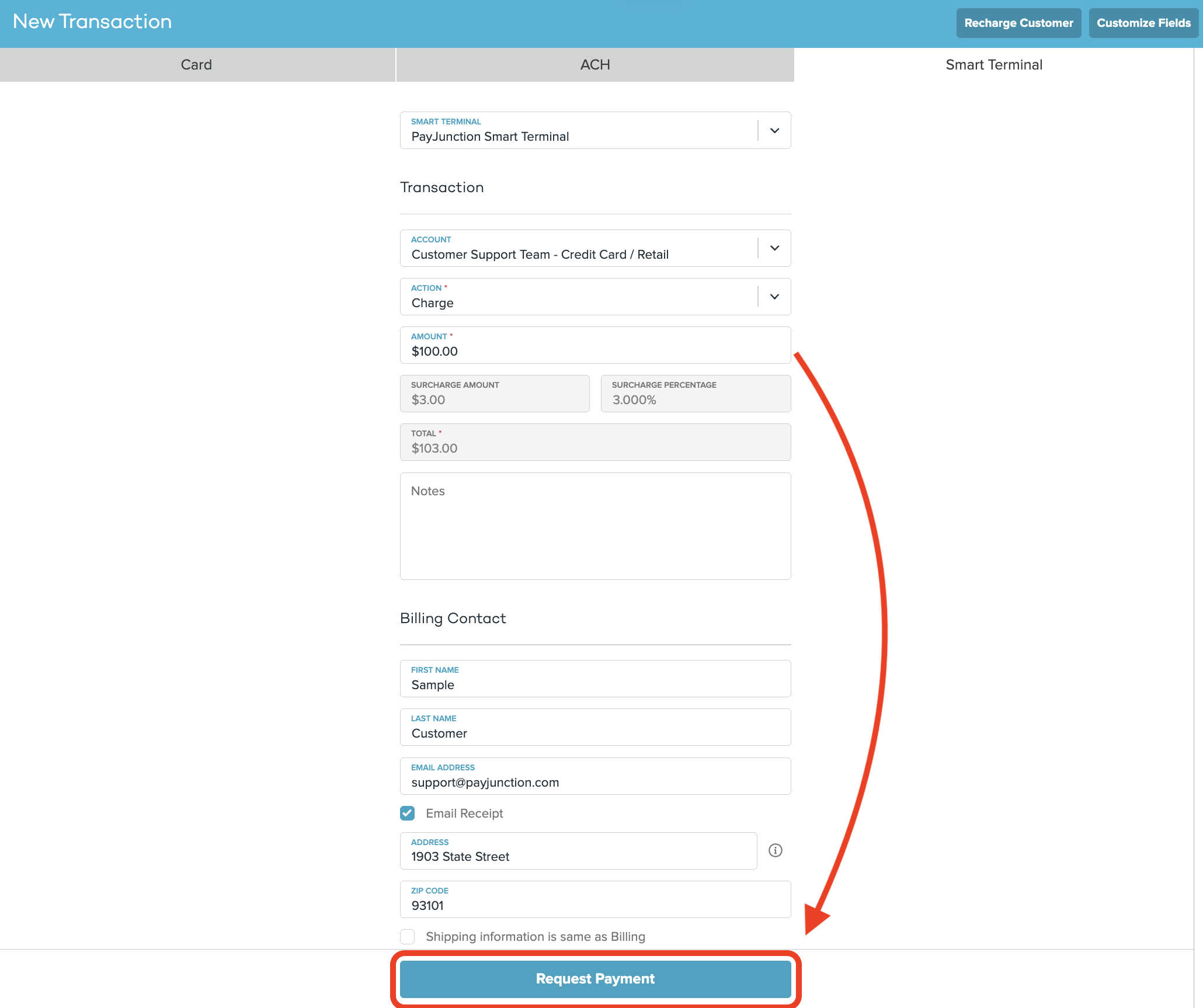
Task: Click the Surcharge Percentage field
Action: coord(696,394)
